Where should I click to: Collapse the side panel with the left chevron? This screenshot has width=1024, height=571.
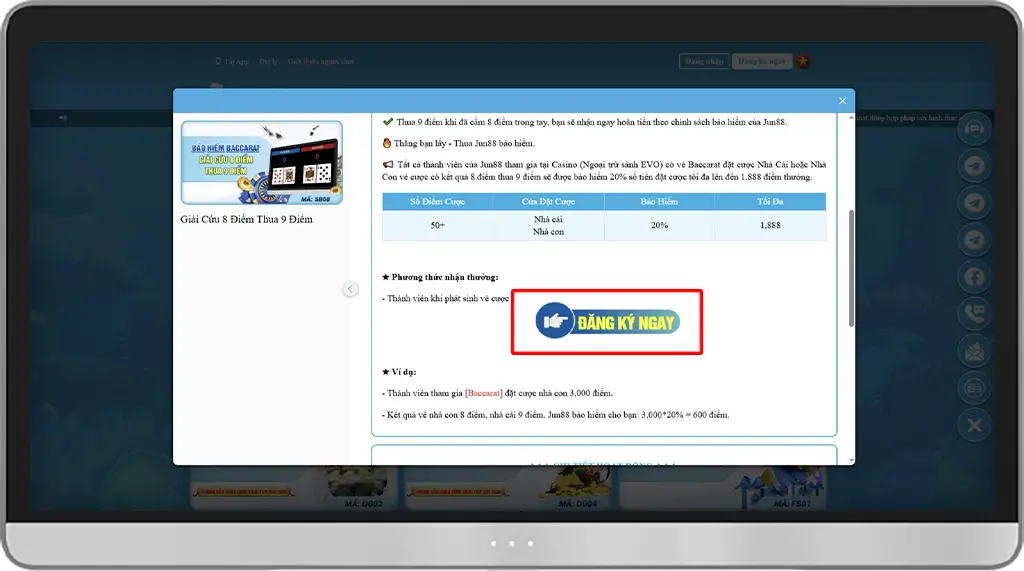351,289
